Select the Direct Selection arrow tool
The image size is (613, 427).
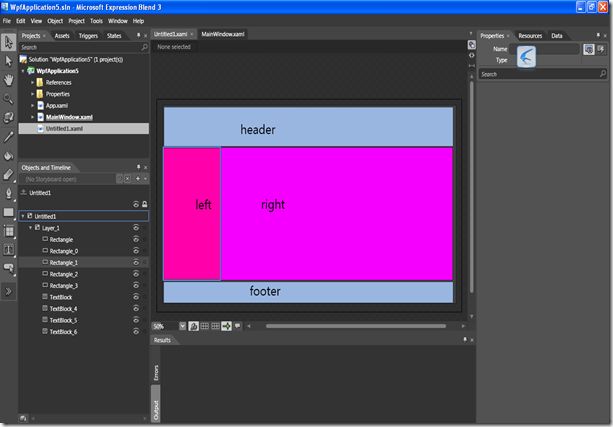coord(8,61)
